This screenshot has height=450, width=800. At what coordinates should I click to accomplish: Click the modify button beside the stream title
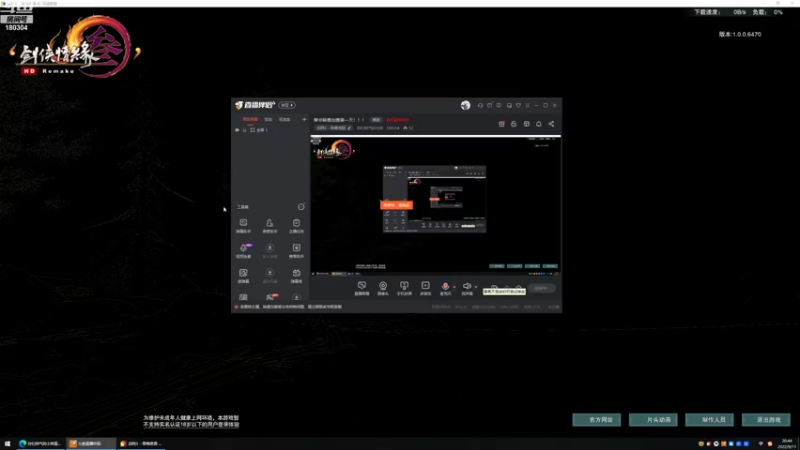pos(376,120)
